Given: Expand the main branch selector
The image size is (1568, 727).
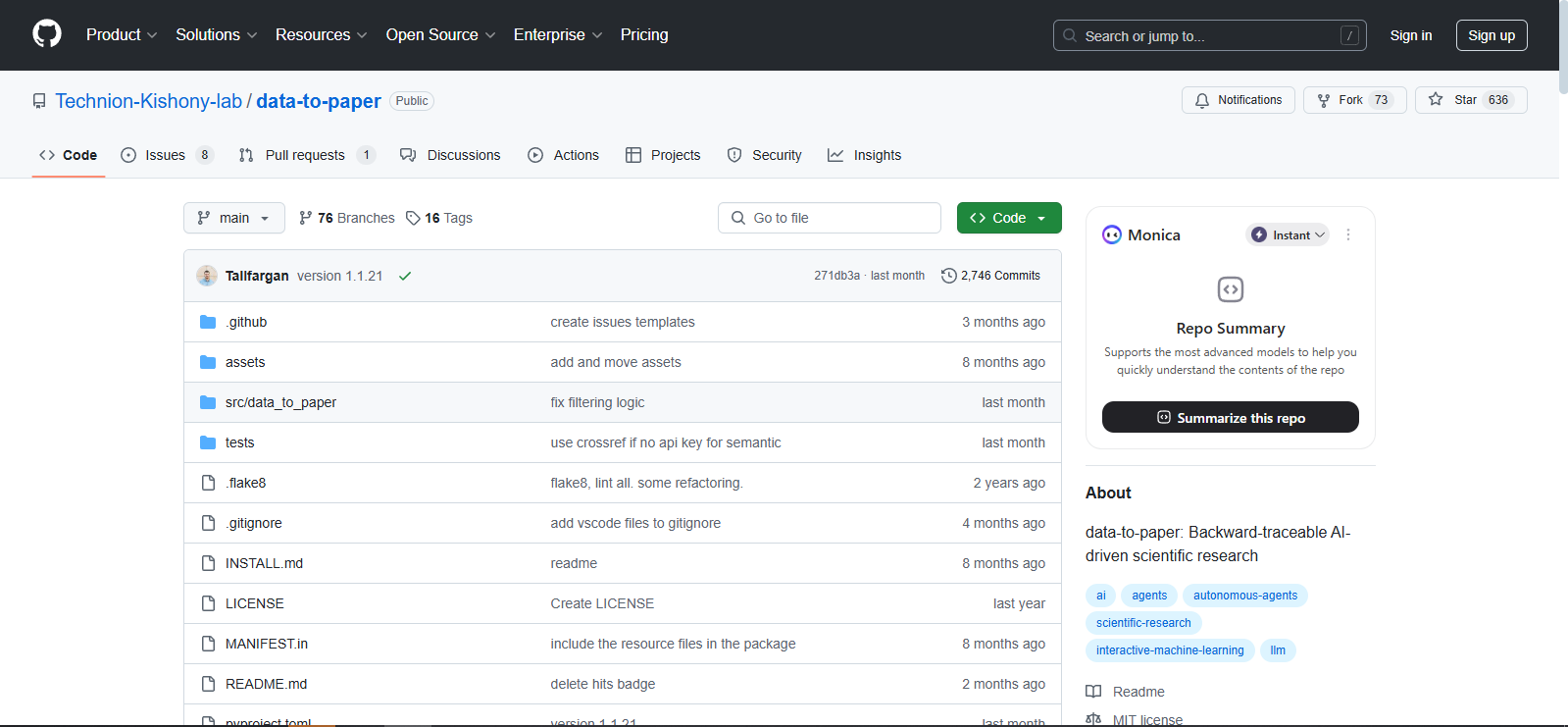Looking at the screenshot, I should coord(233,218).
